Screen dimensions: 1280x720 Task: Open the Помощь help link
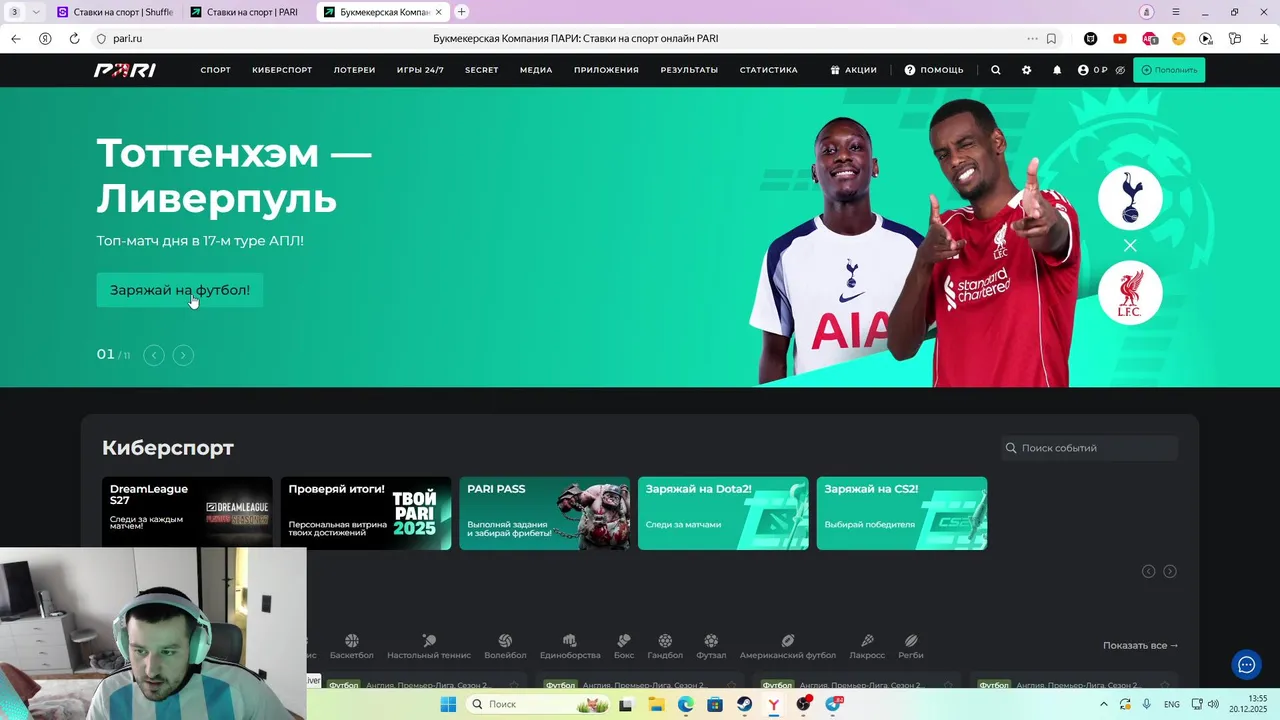pyautogui.click(x=934, y=70)
